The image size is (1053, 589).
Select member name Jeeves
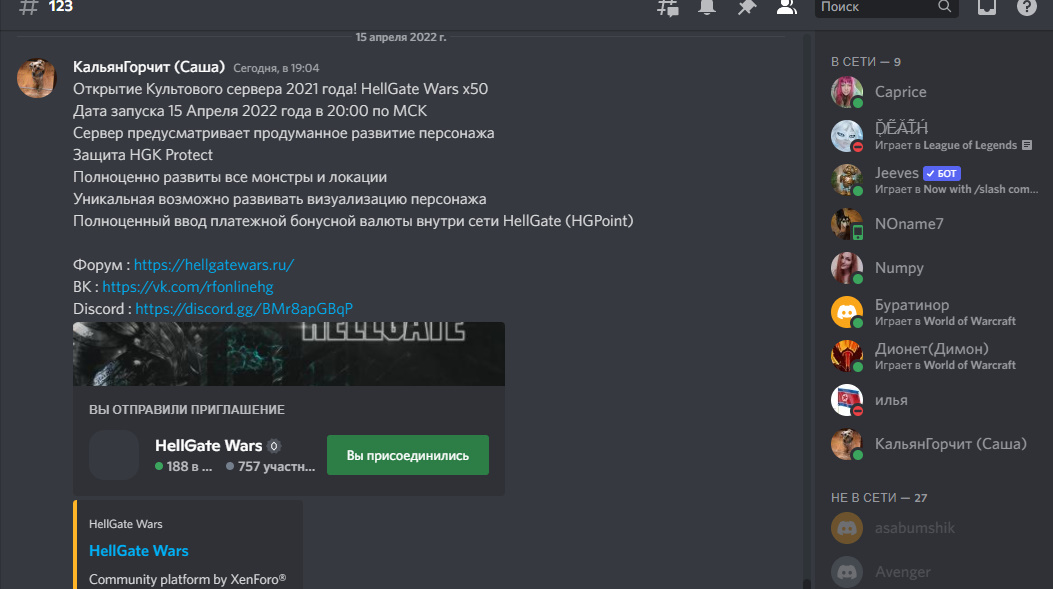pos(897,173)
